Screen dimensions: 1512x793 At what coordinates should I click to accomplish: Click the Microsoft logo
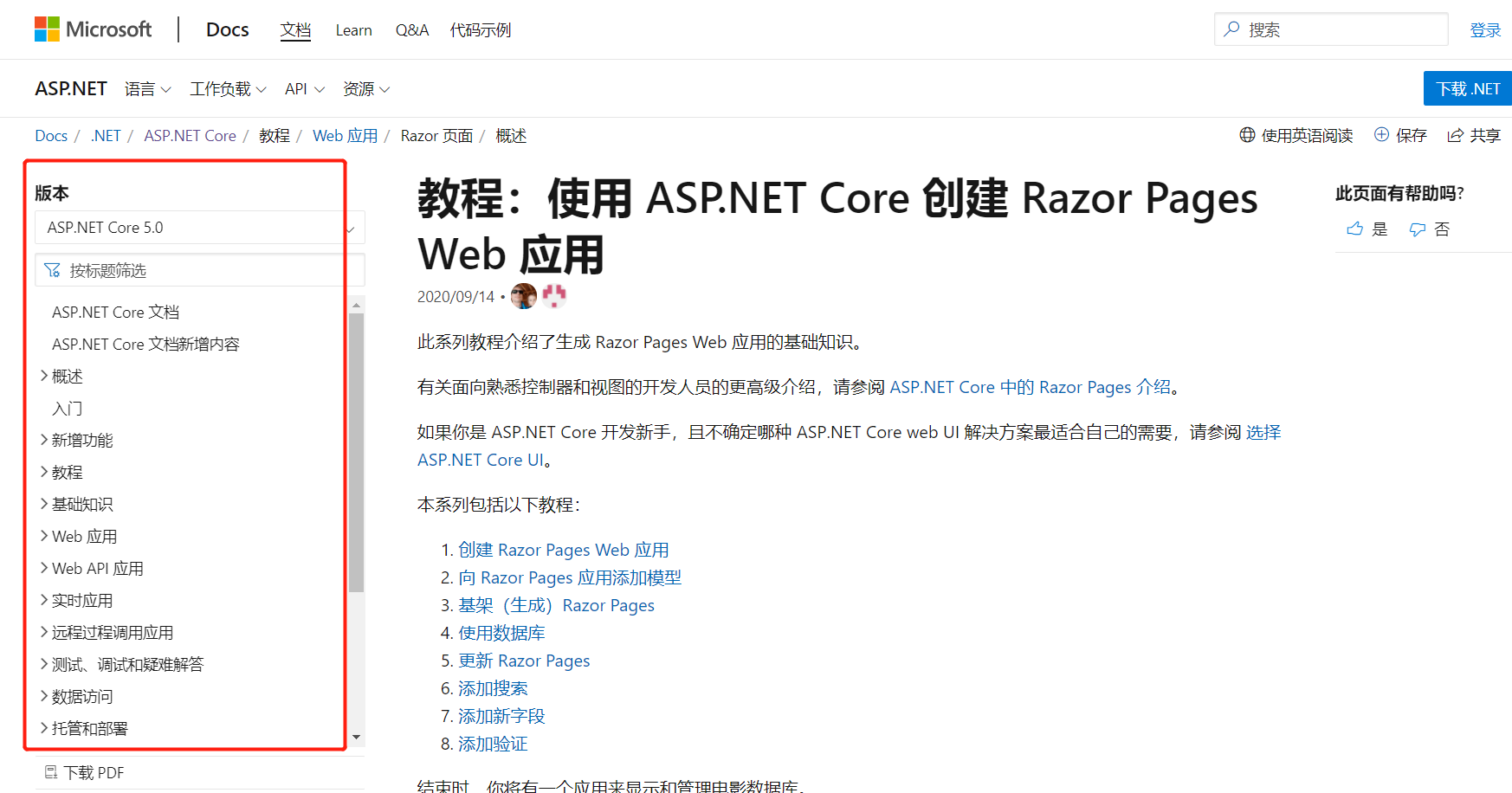click(93, 29)
